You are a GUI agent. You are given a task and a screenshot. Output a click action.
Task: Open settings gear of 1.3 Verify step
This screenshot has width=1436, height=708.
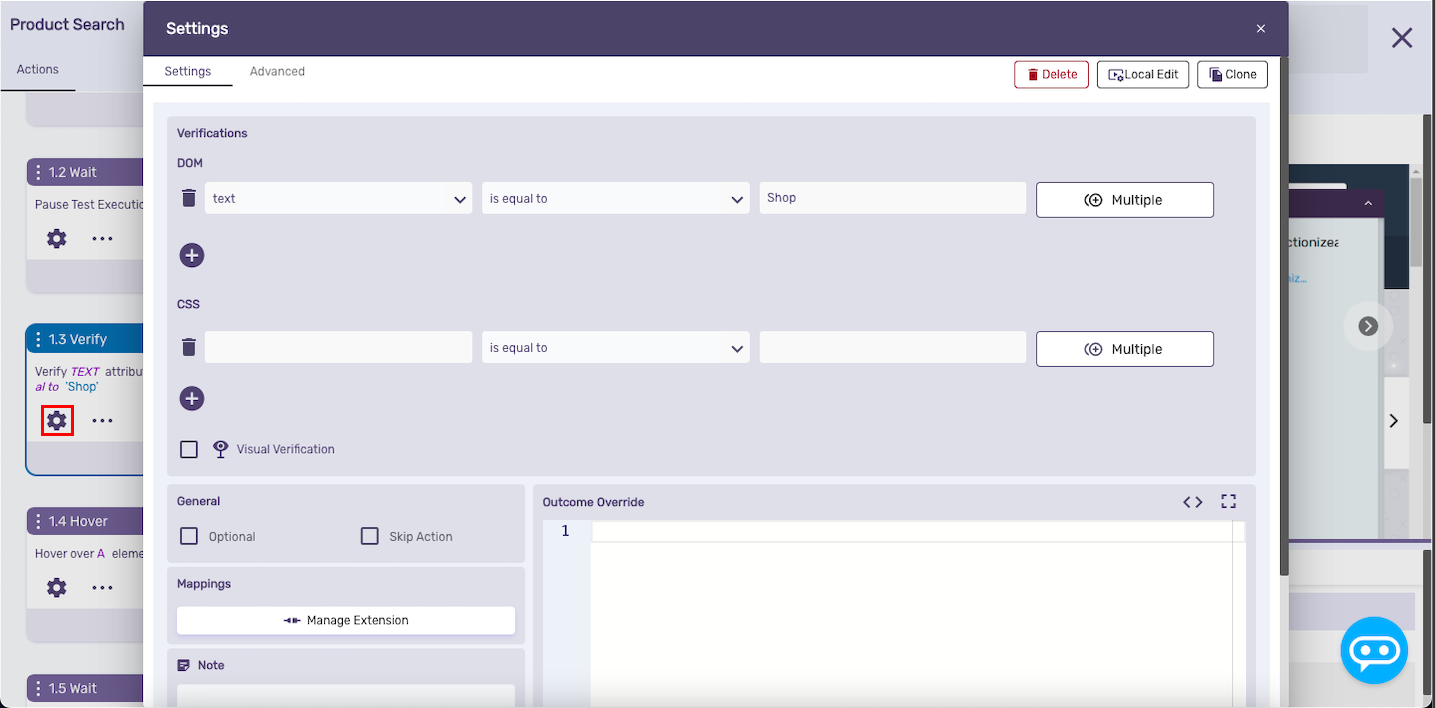click(57, 421)
